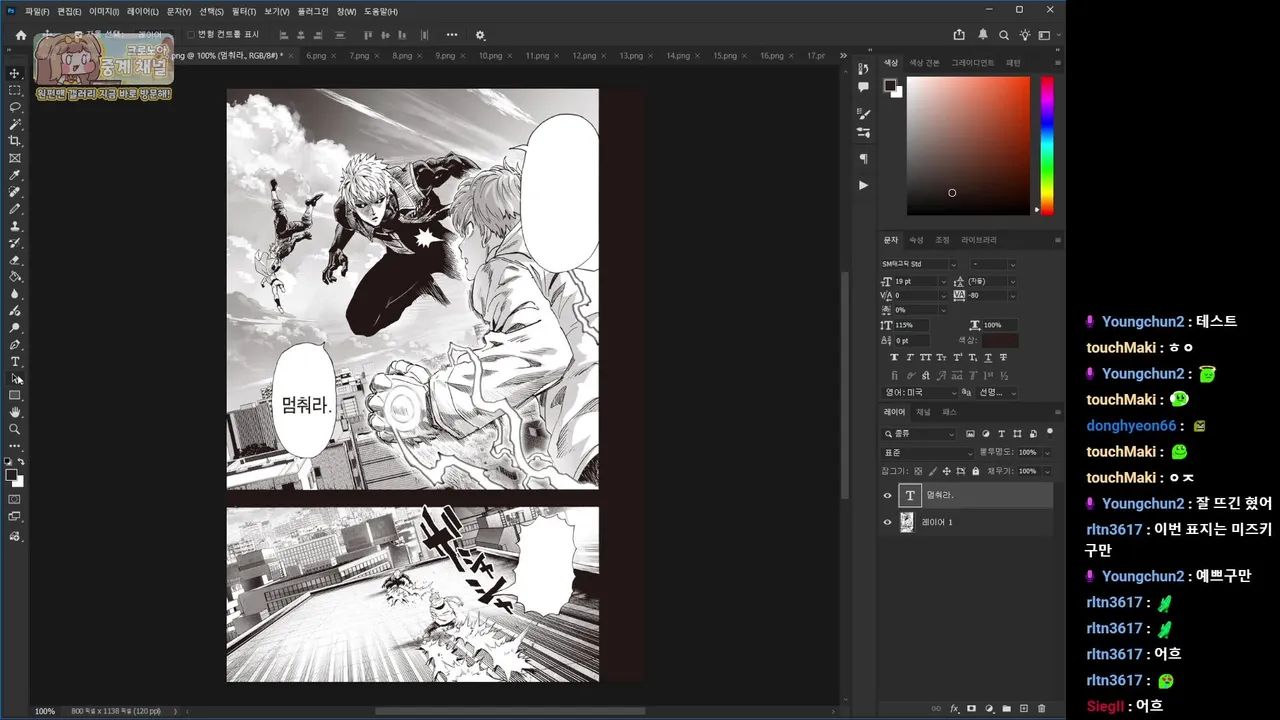This screenshot has height=720, width=1280.
Task: Open the 이미지(I) menu
Action: coord(103,11)
